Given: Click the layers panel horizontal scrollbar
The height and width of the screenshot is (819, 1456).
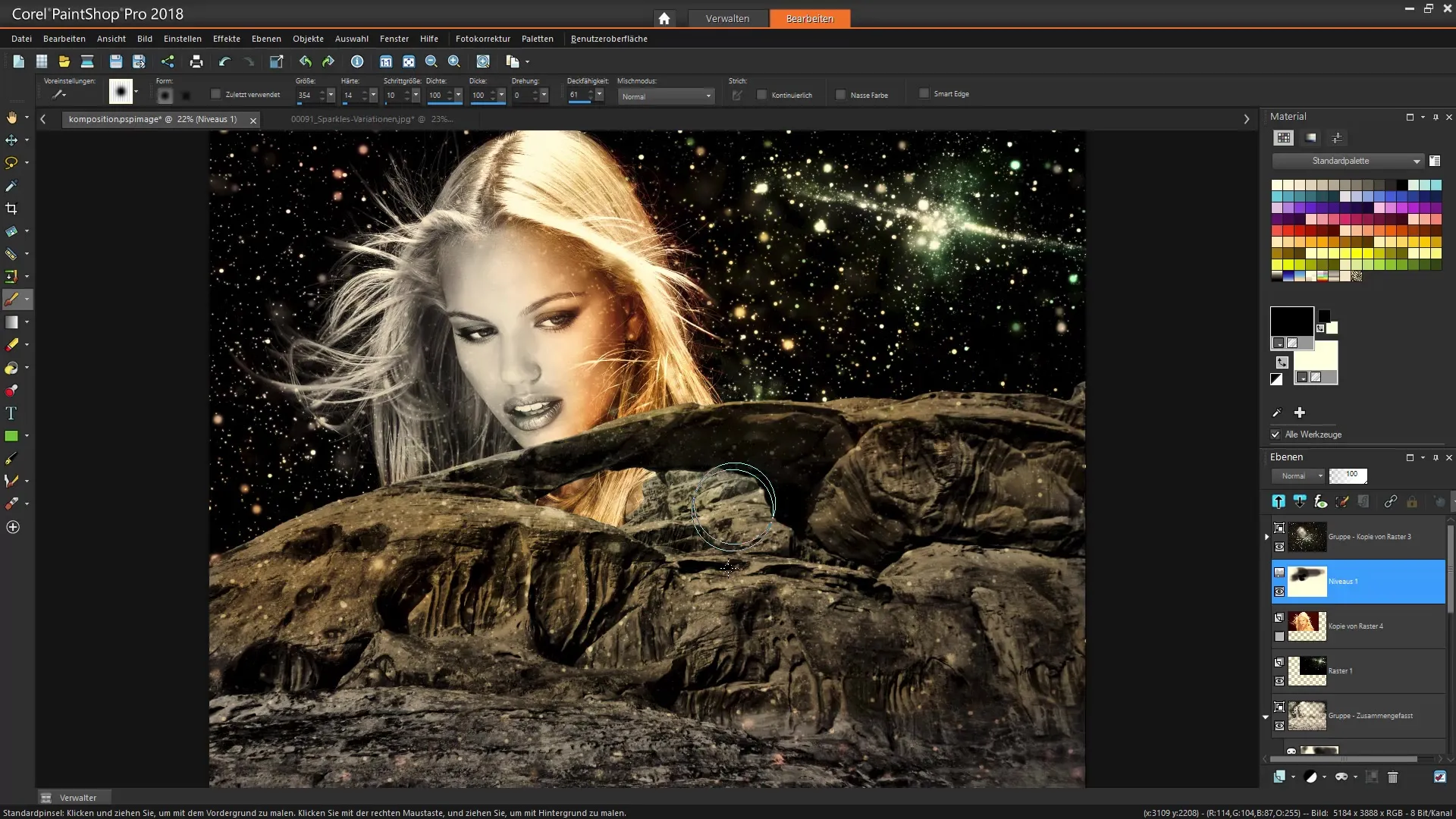Looking at the screenshot, I should click(x=1344, y=758).
